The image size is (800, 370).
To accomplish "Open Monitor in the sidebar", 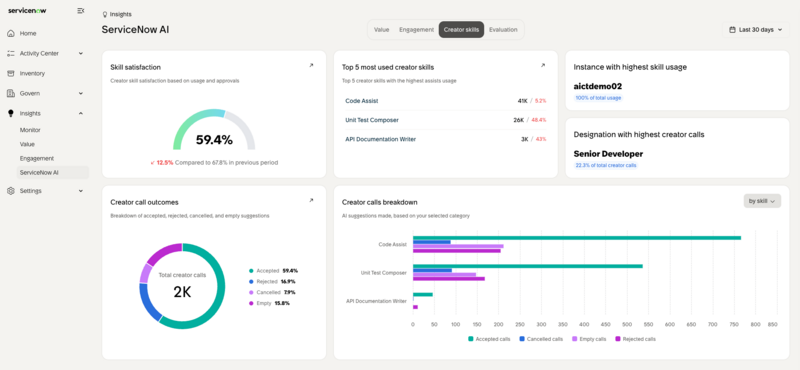I will pos(30,130).
